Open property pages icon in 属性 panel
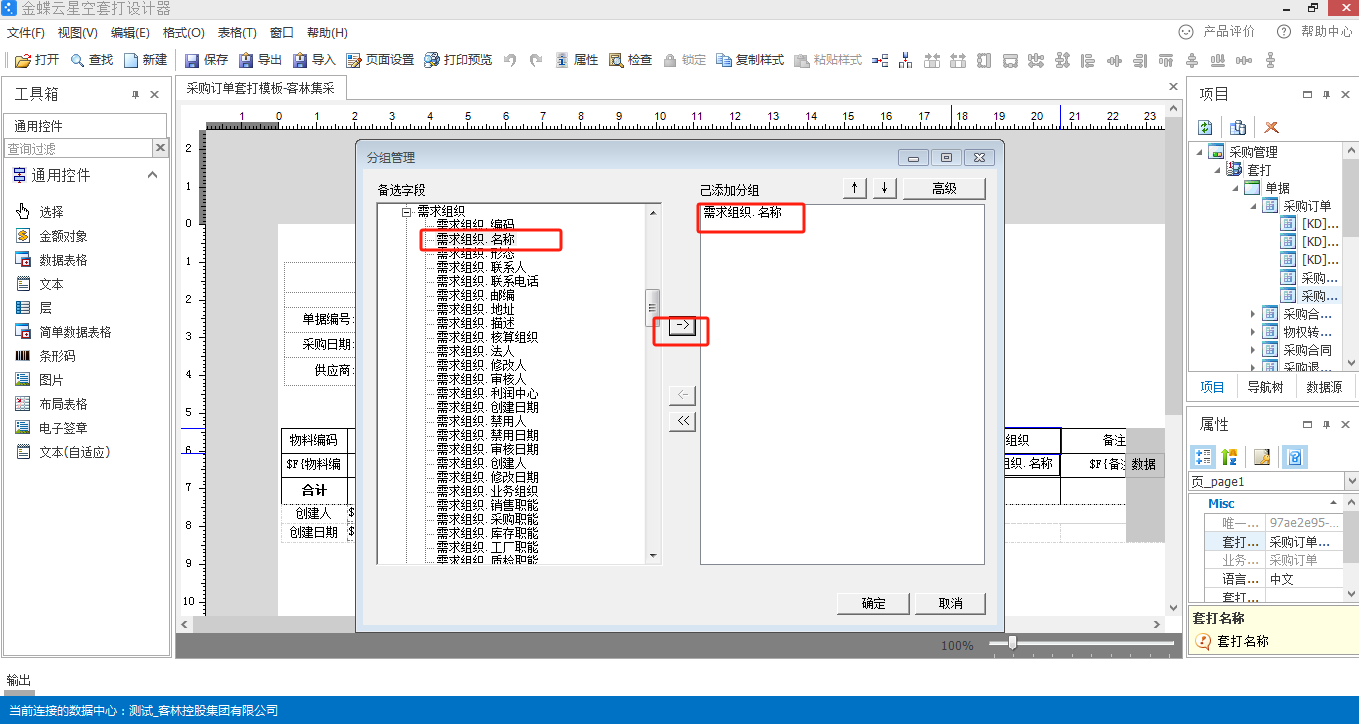Screen dimensions: 1359x724 click(1262, 457)
